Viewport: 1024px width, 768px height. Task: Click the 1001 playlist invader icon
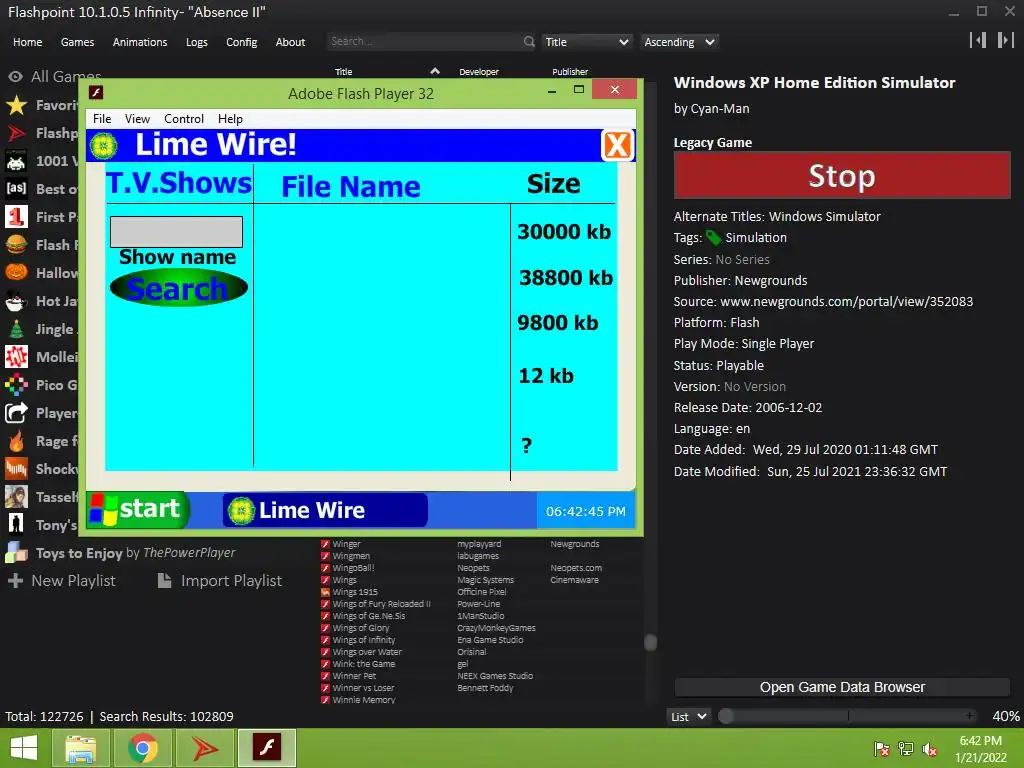click(x=16, y=161)
